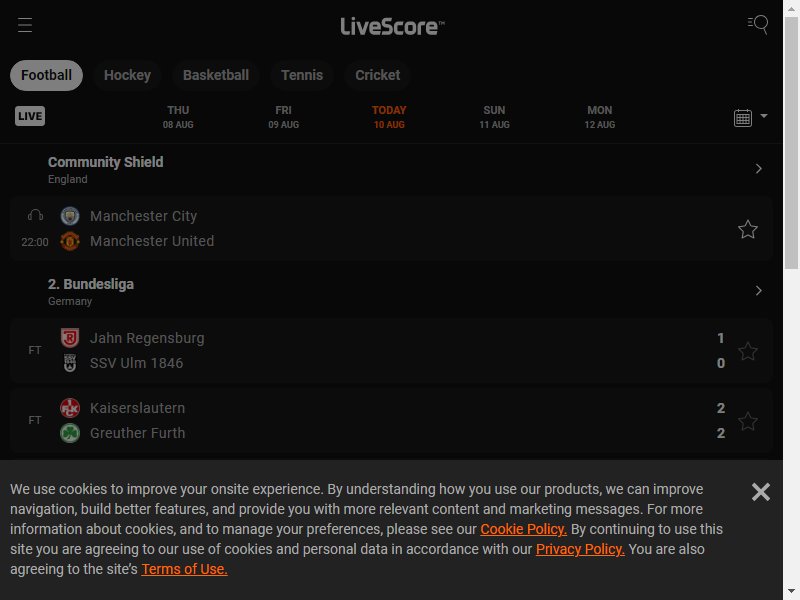This screenshot has height=600, width=800.
Task: Switch to the Hockey tab
Action: point(128,76)
